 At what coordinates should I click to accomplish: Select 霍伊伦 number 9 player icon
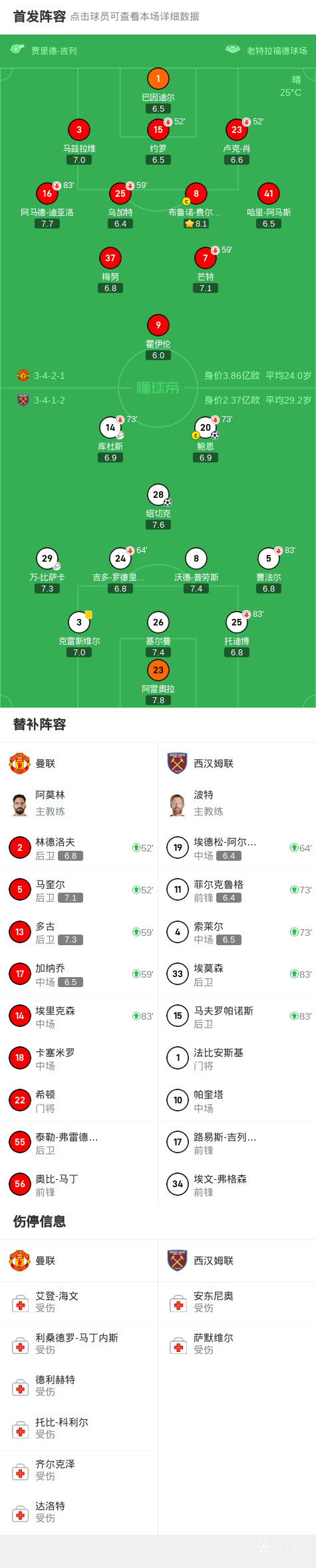pos(158,325)
